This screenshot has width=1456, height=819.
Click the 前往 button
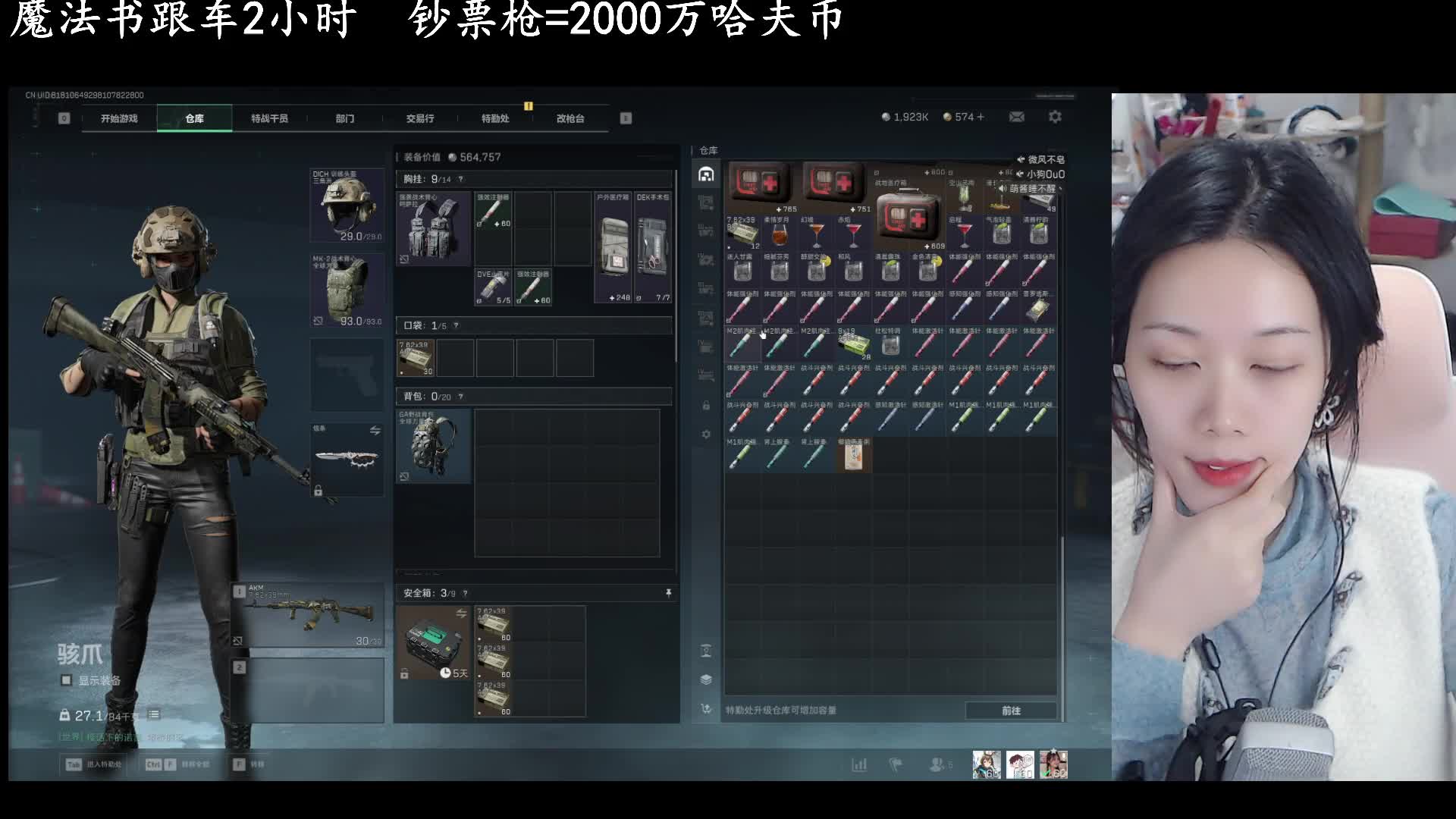tap(1011, 711)
